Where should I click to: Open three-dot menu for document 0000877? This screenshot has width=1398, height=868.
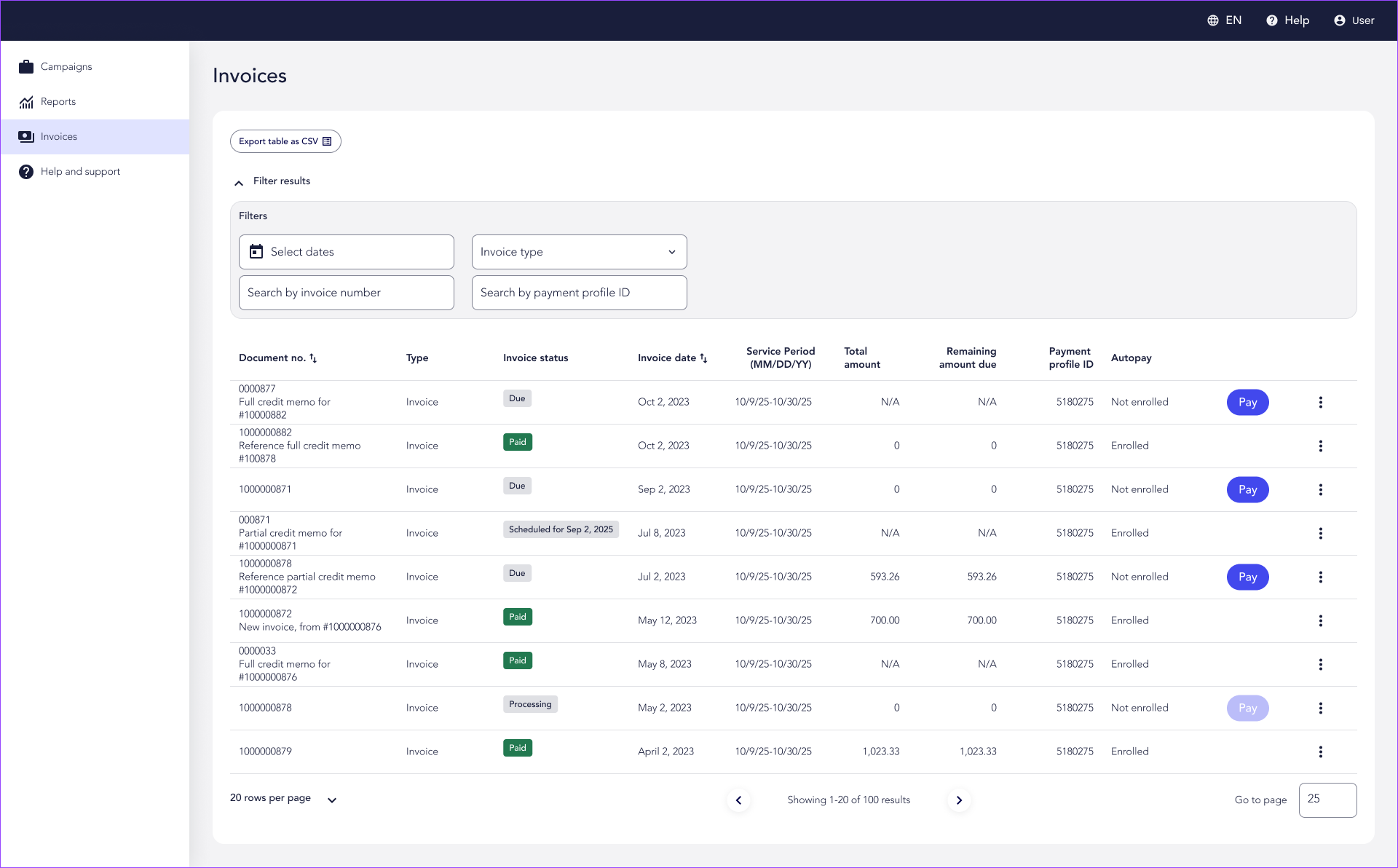(x=1320, y=402)
